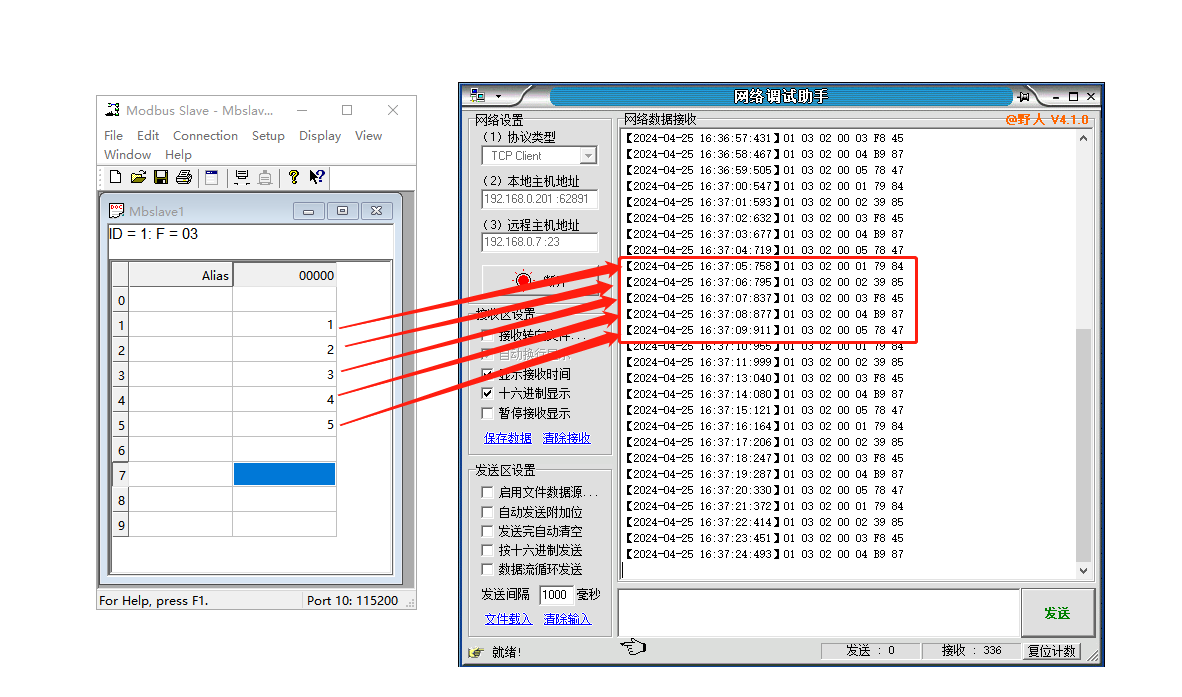Click the network assistant system menu icon
The height and width of the screenshot is (697, 1182).
[x=477, y=95]
